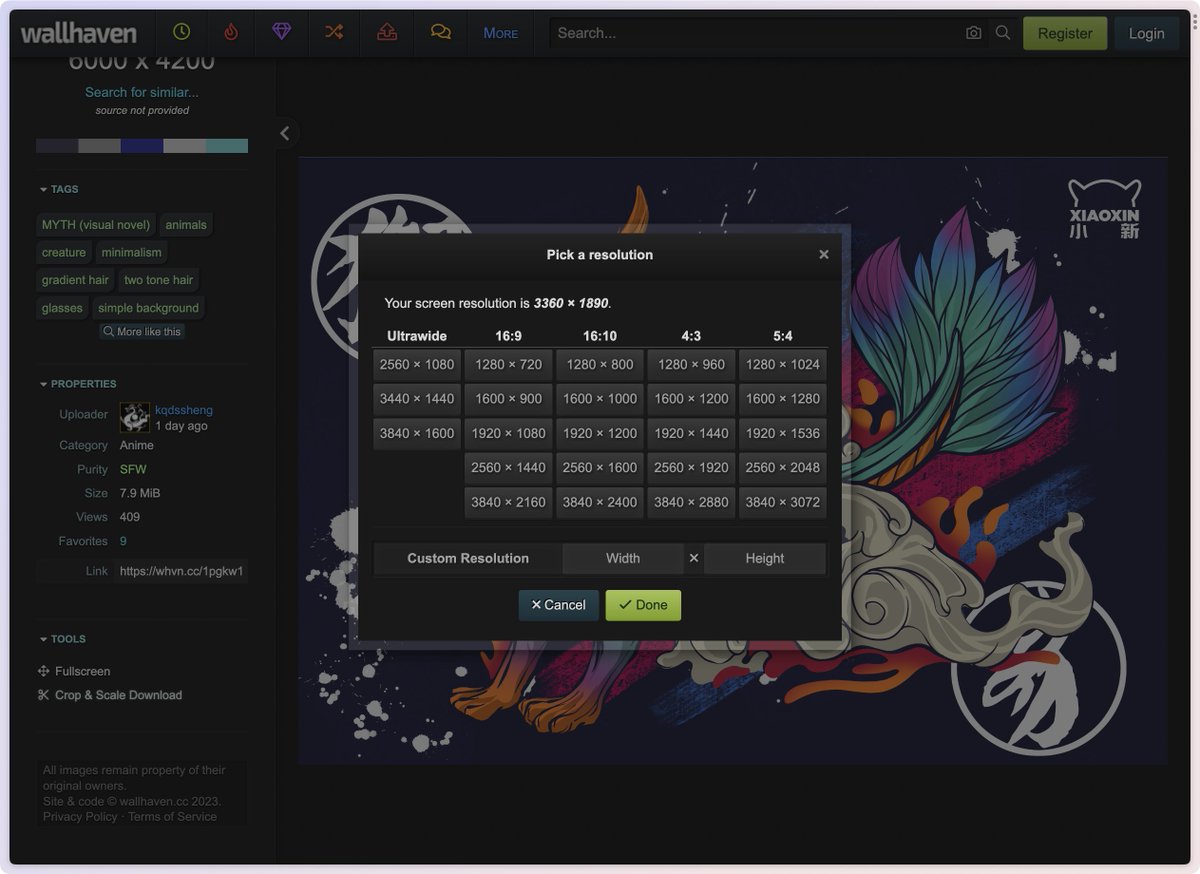This screenshot has height=874, width=1200.
Task: Open the Terms of Service link
Action: click(x=172, y=817)
